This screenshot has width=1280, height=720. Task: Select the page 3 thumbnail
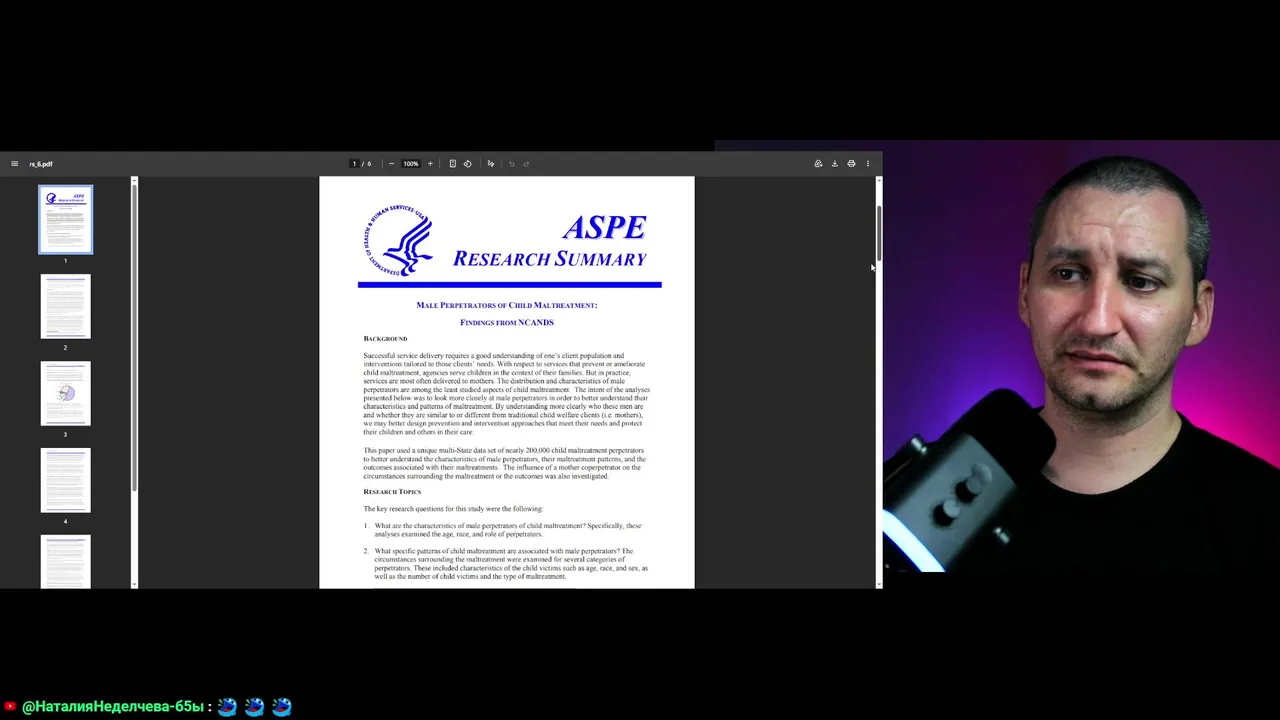(x=65, y=393)
